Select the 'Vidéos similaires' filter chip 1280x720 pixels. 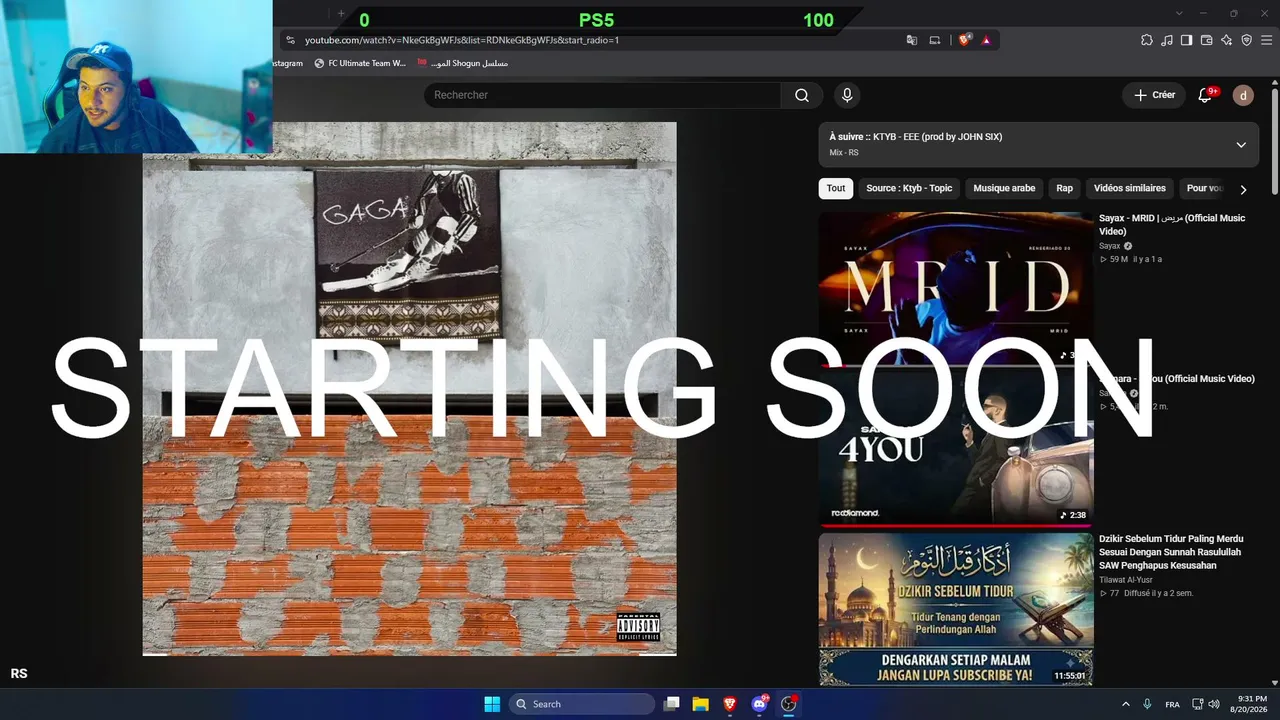coord(1130,188)
